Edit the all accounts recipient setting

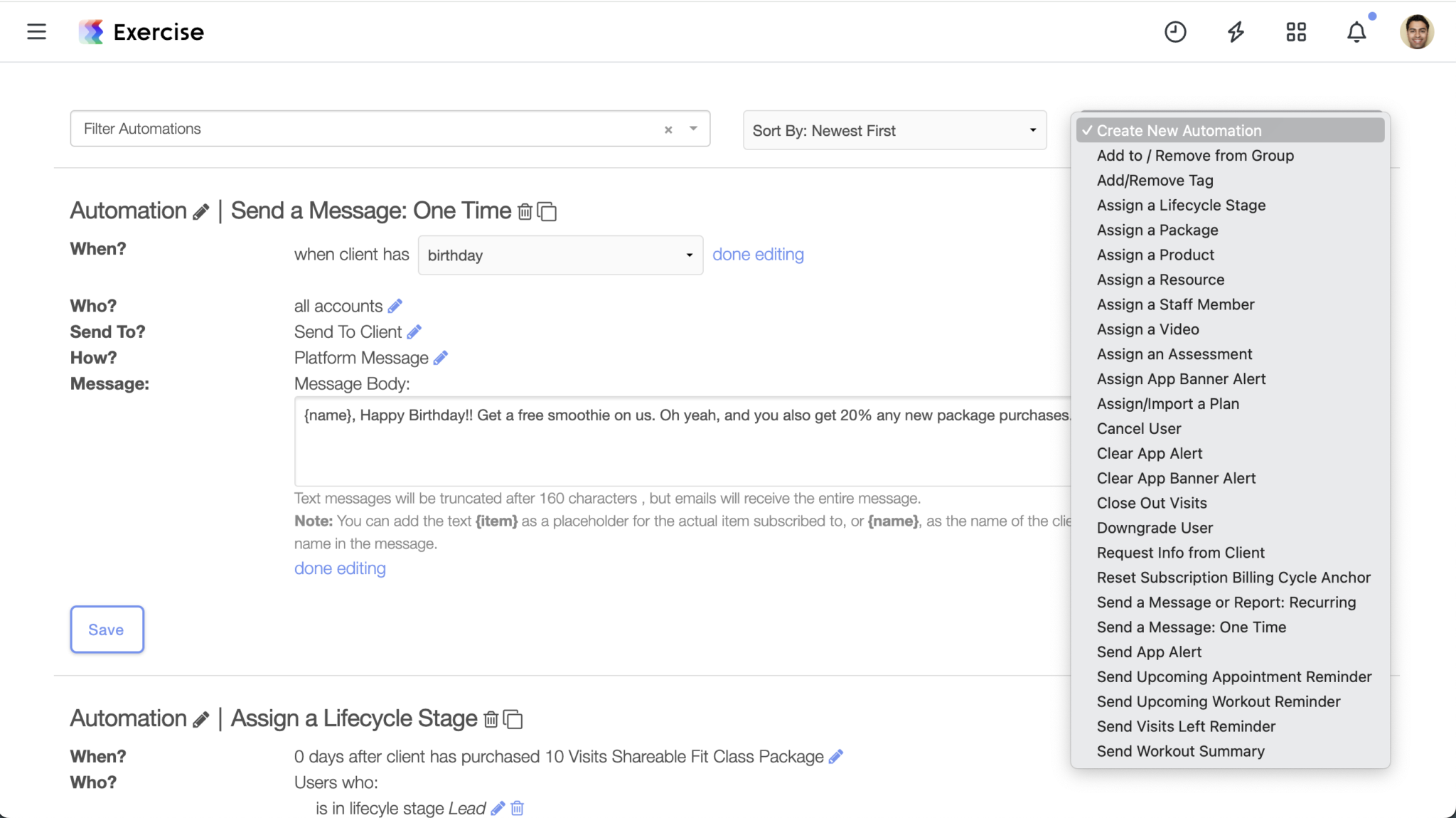coord(395,306)
